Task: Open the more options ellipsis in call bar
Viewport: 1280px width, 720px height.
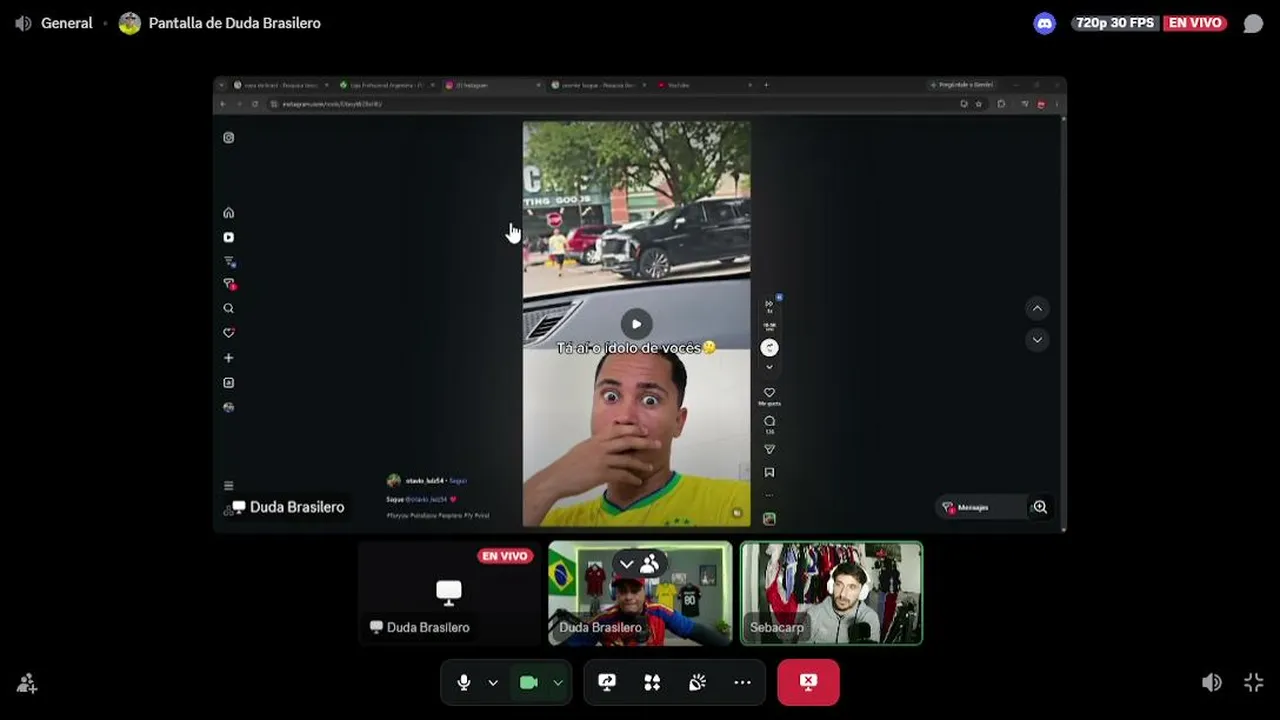Action: [x=742, y=682]
